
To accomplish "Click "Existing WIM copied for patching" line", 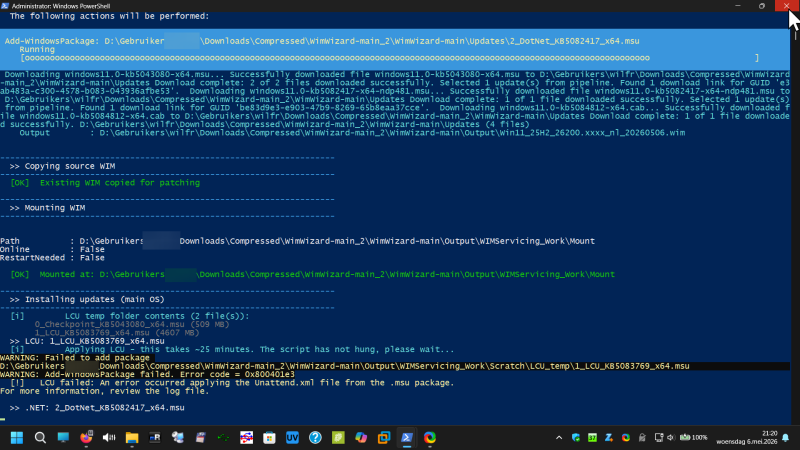I will click(x=105, y=183).
